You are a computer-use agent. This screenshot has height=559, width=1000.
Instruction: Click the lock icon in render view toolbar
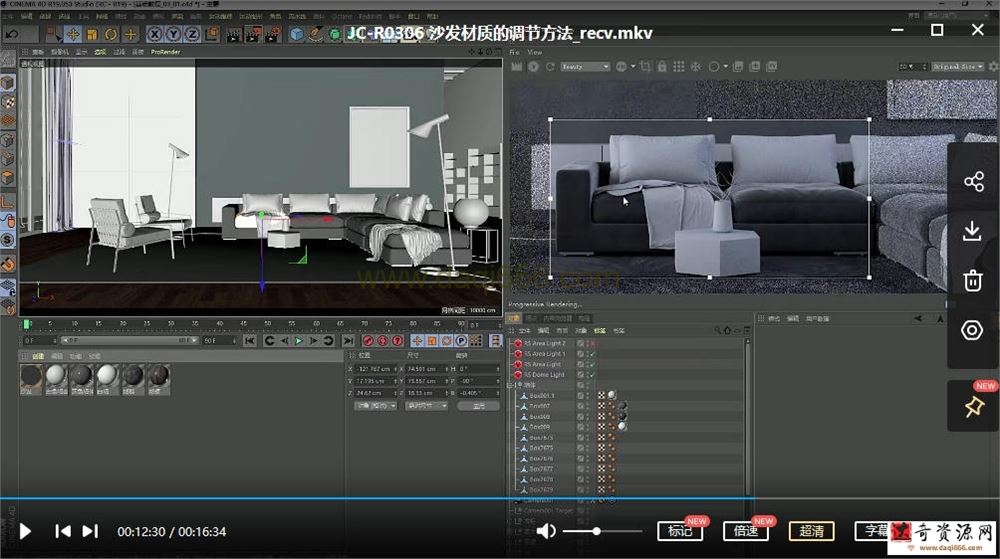coord(662,66)
